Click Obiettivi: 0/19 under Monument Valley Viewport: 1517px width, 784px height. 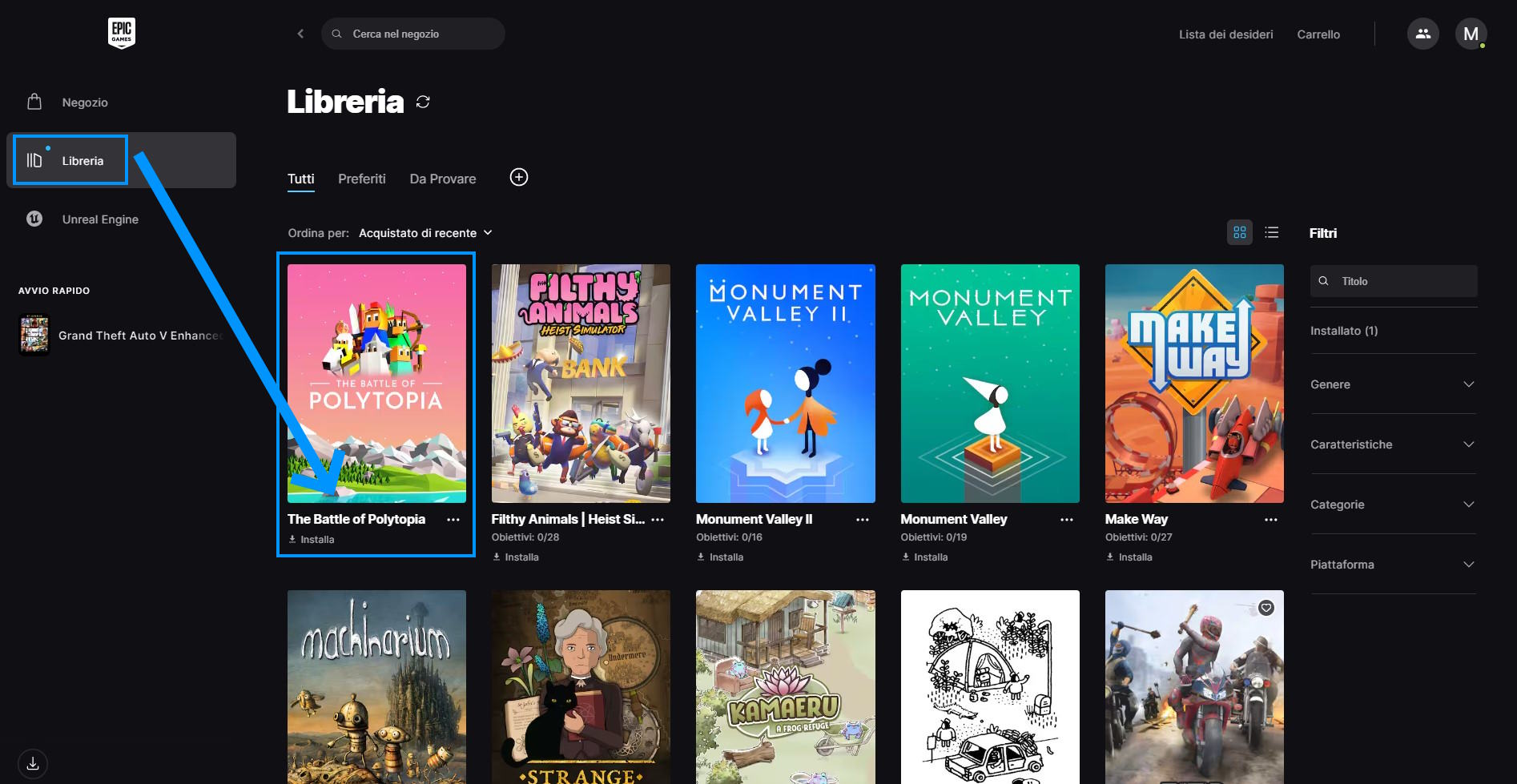[x=934, y=537]
